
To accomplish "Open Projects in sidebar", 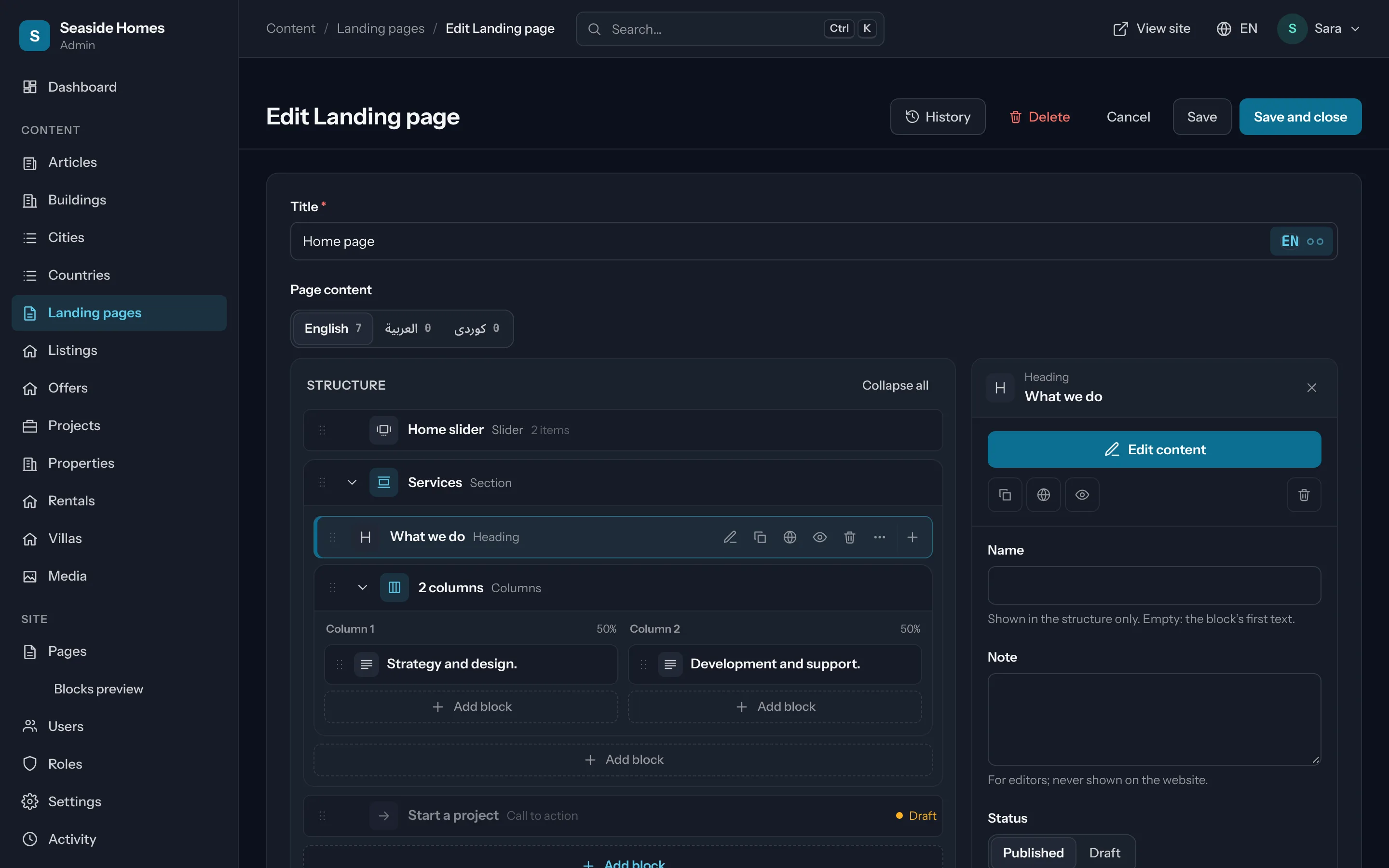I will click(x=119, y=425).
